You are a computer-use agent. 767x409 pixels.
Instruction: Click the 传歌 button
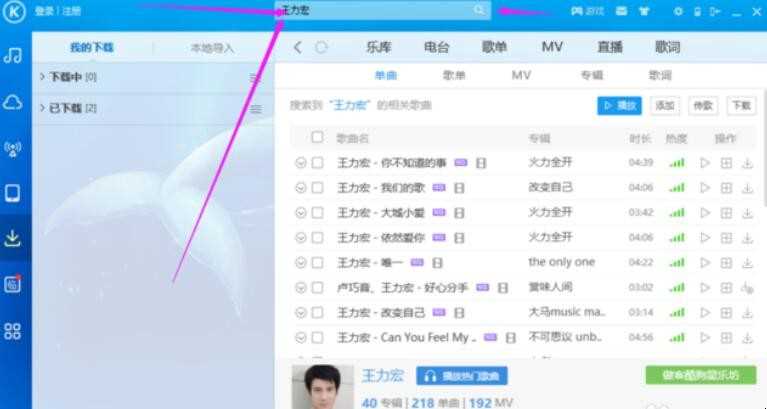703,106
